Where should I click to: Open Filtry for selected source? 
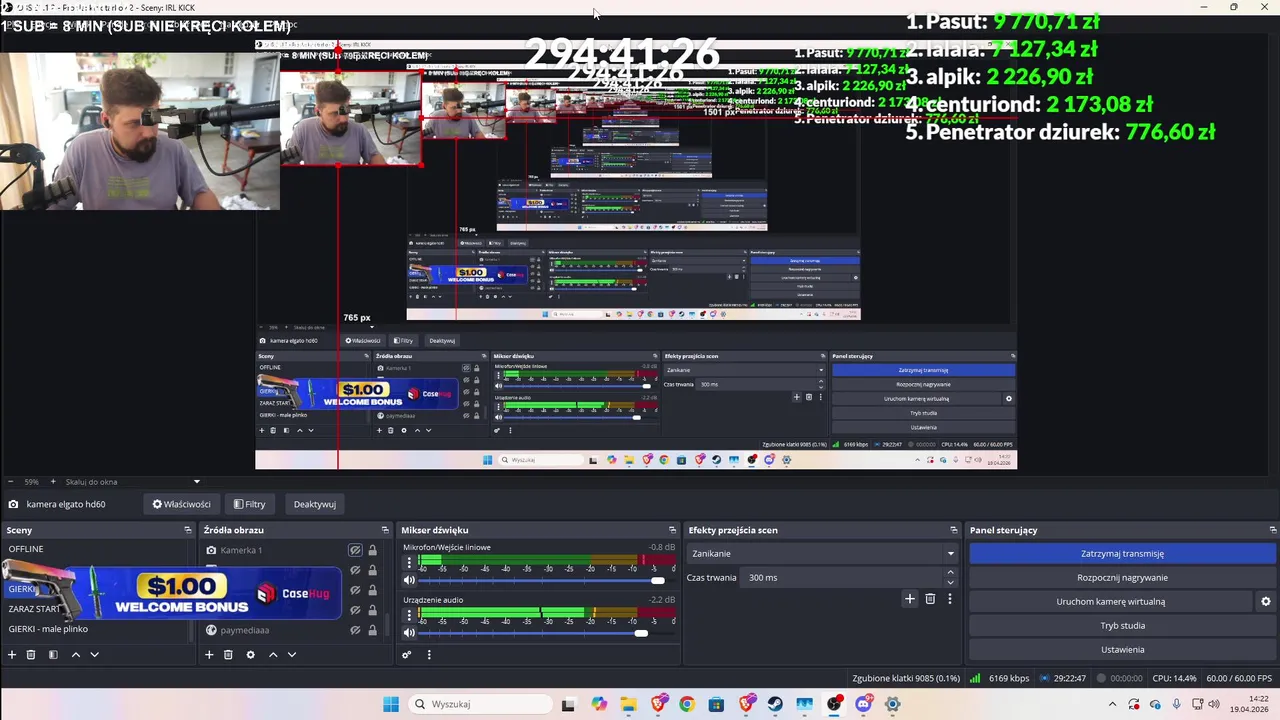[x=249, y=504]
